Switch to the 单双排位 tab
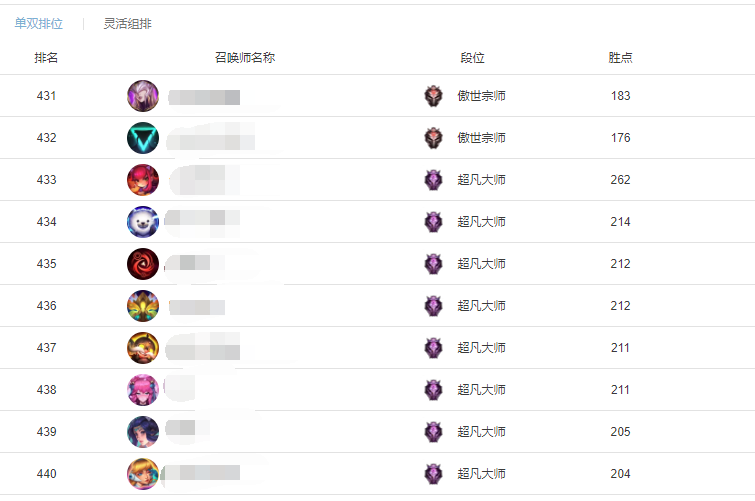This screenshot has width=755, height=501. (39, 24)
